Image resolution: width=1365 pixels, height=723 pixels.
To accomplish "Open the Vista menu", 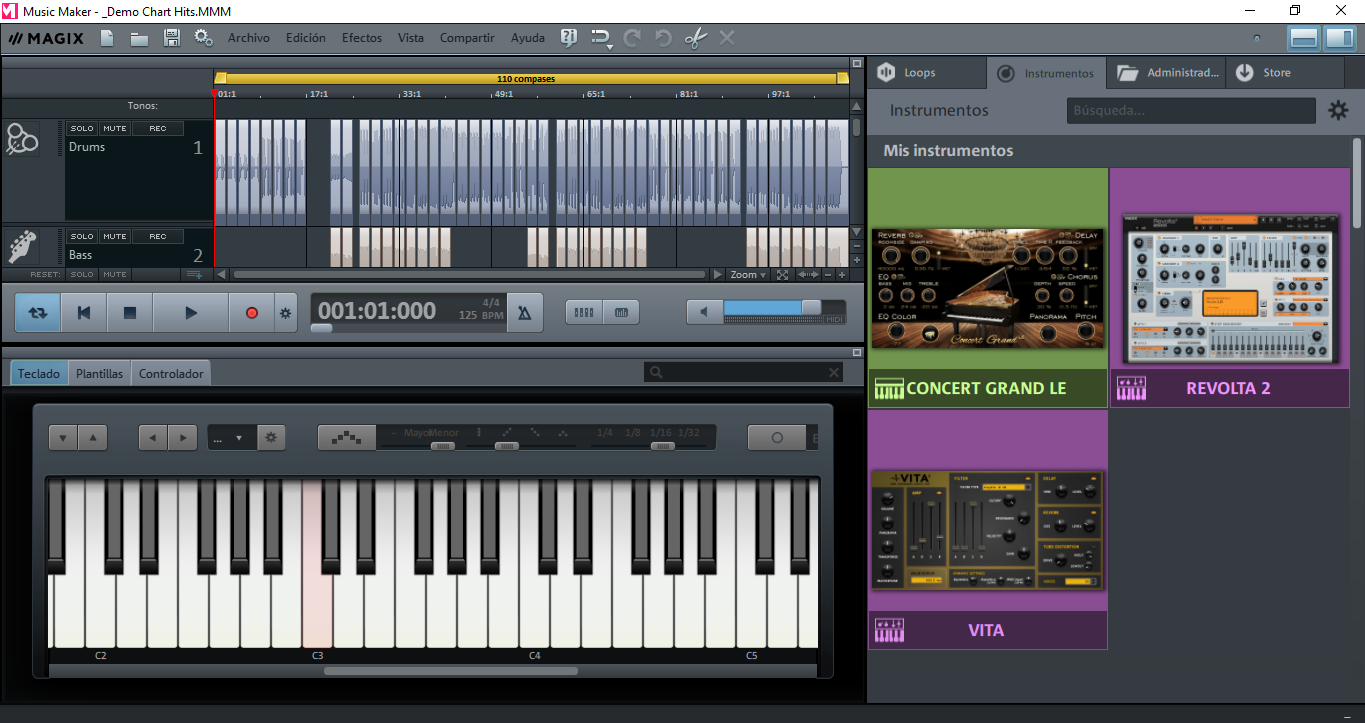I will pos(411,38).
